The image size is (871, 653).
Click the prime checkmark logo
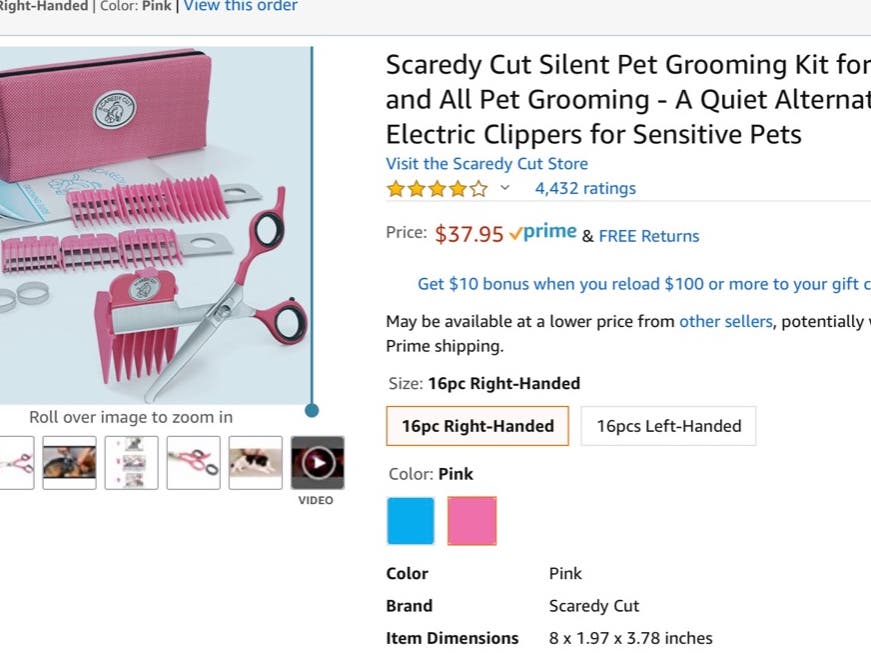tap(543, 232)
